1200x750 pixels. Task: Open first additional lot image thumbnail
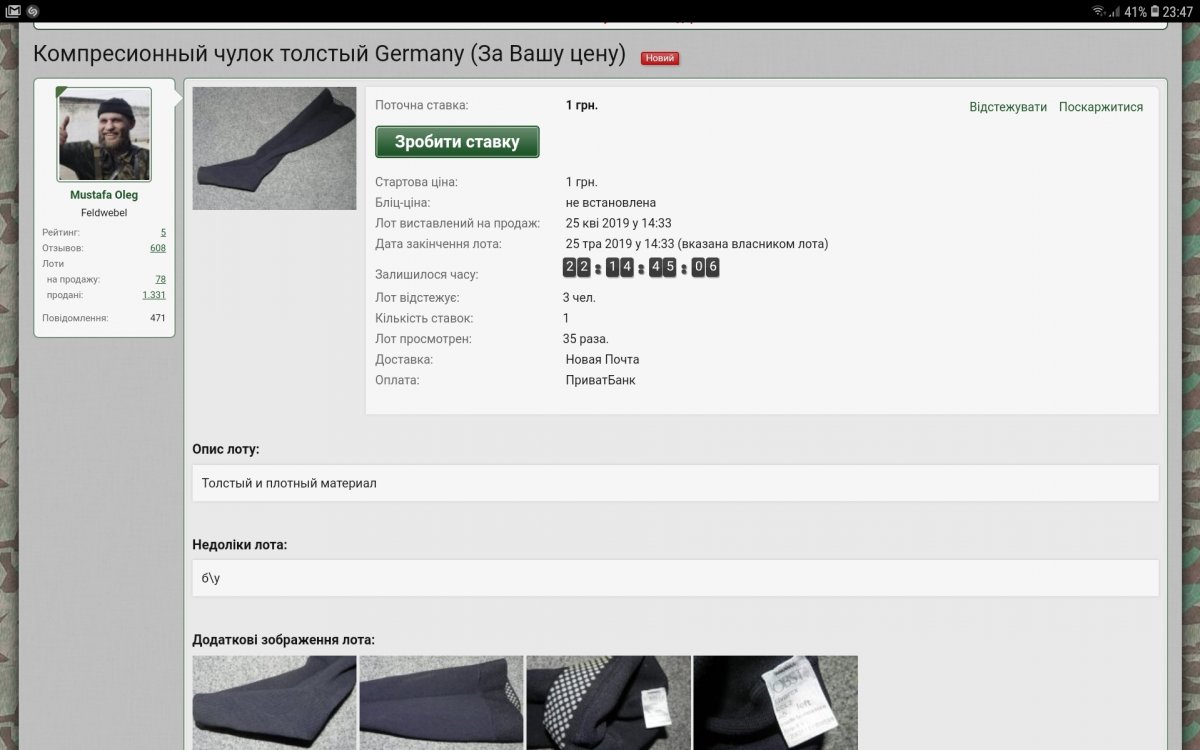click(x=274, y=703)
